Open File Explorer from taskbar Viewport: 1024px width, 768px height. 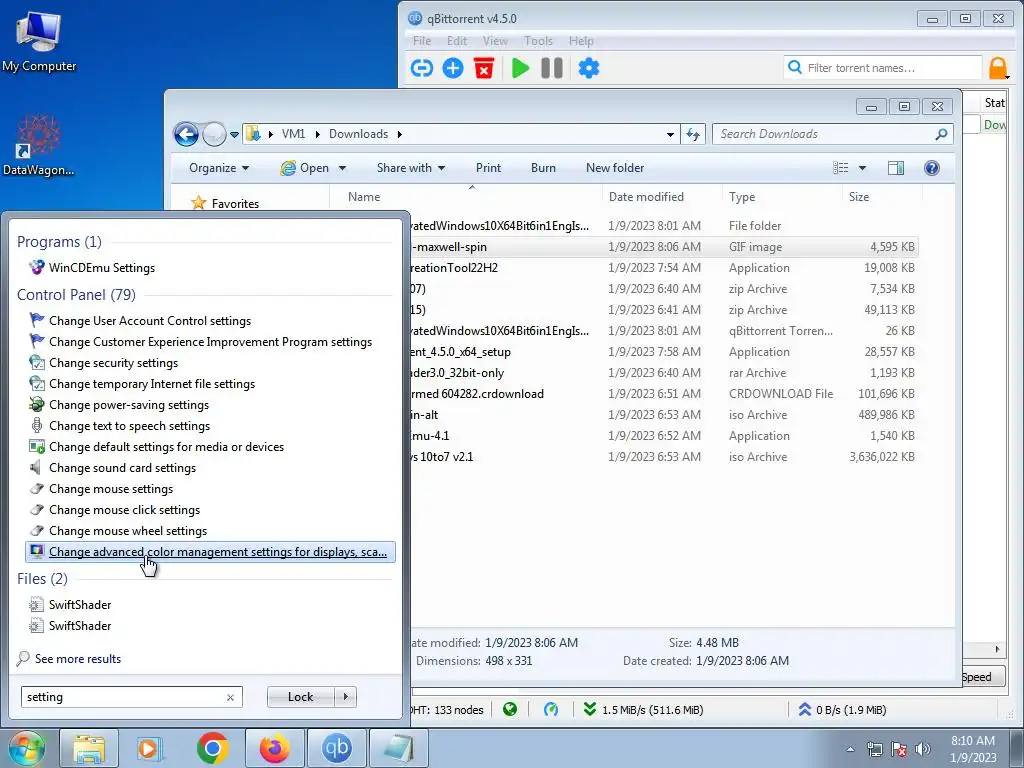pyautogui.click(x=89, y=748)
